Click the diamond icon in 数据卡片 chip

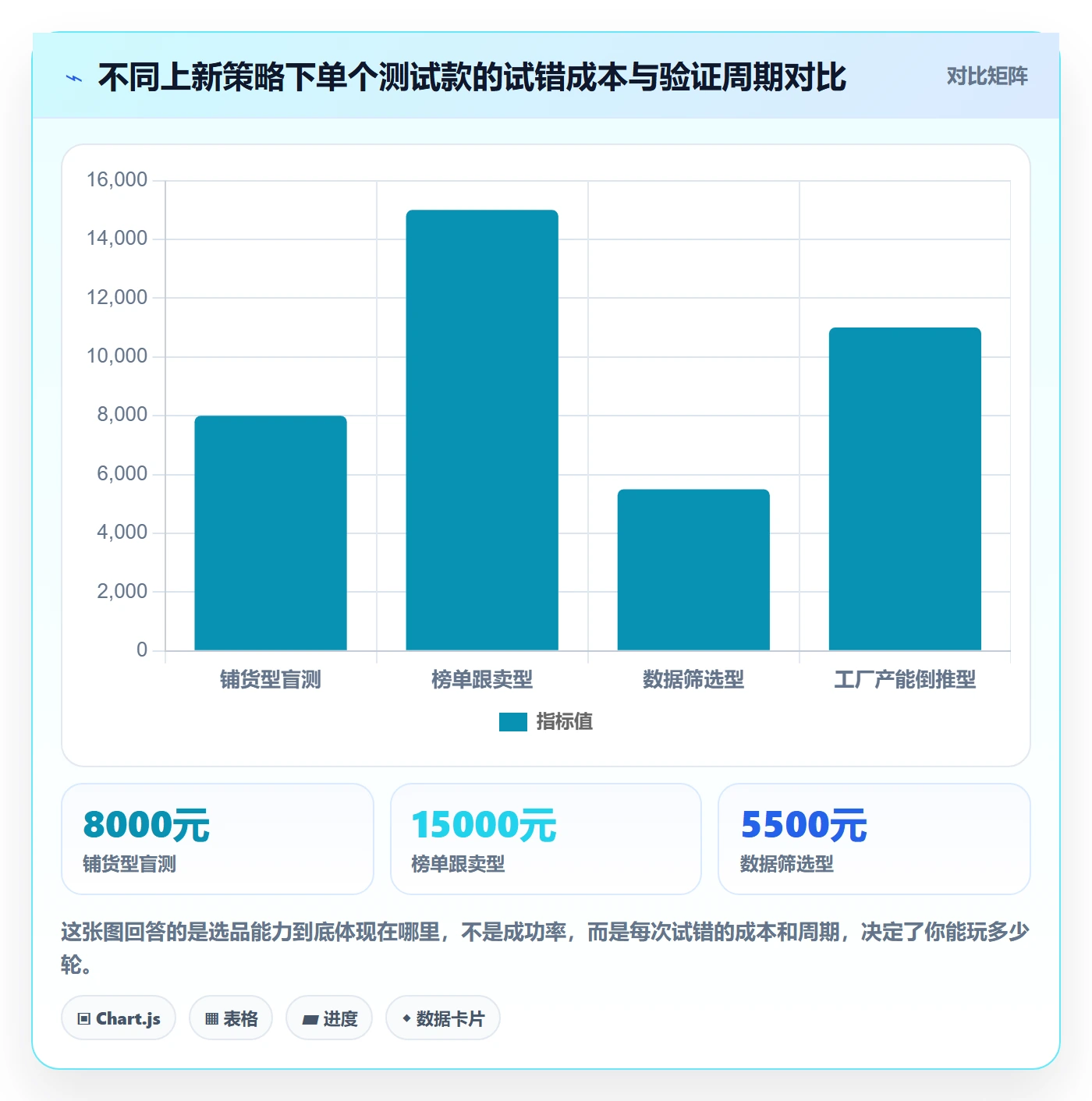coord(406,1018)
